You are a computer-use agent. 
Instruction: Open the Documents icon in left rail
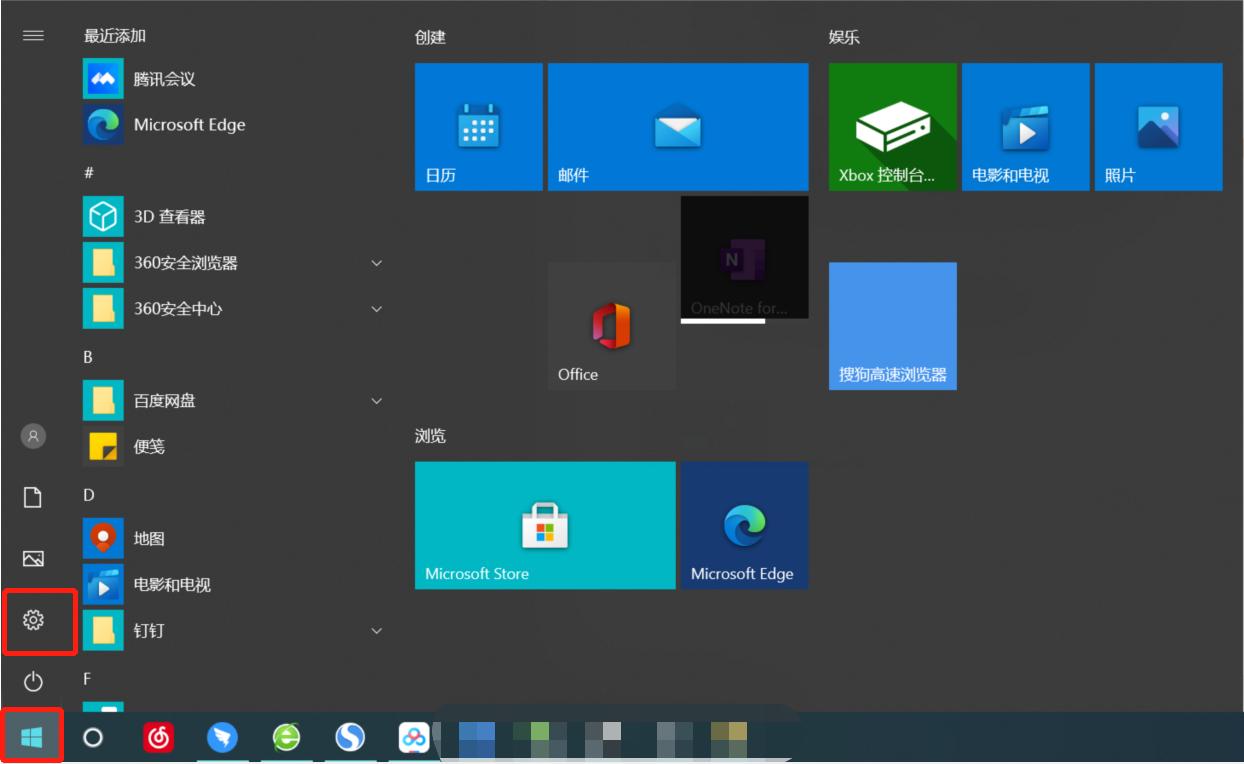point(33,497)
